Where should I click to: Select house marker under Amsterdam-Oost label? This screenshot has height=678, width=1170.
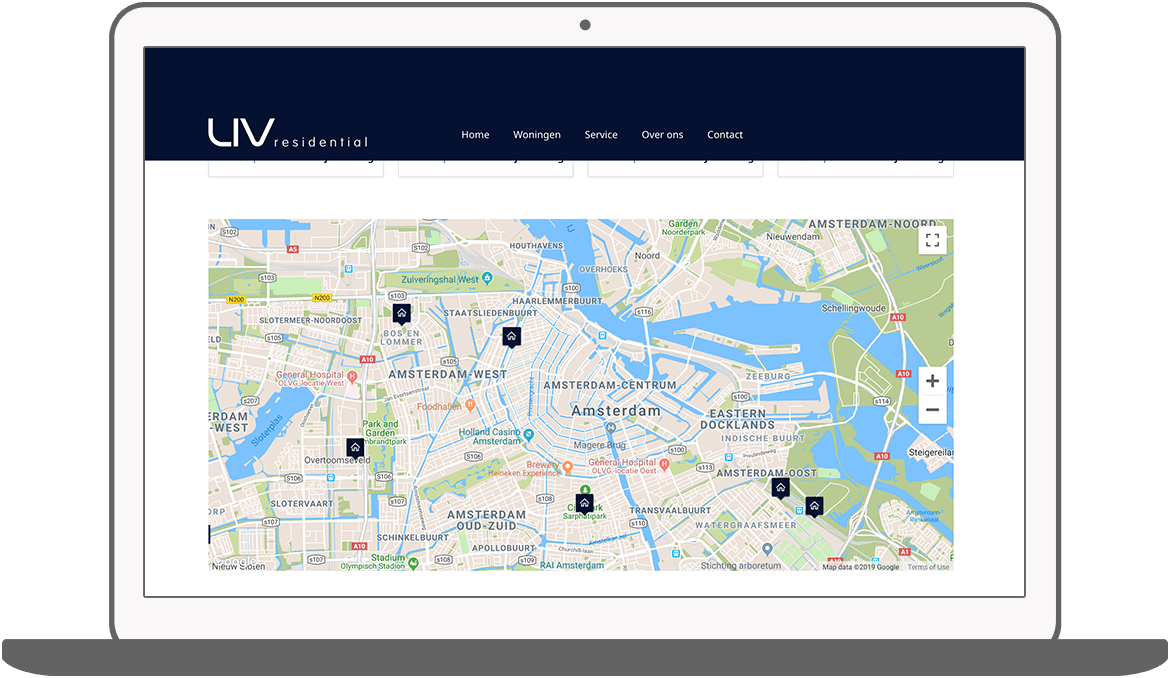point(780,489)
